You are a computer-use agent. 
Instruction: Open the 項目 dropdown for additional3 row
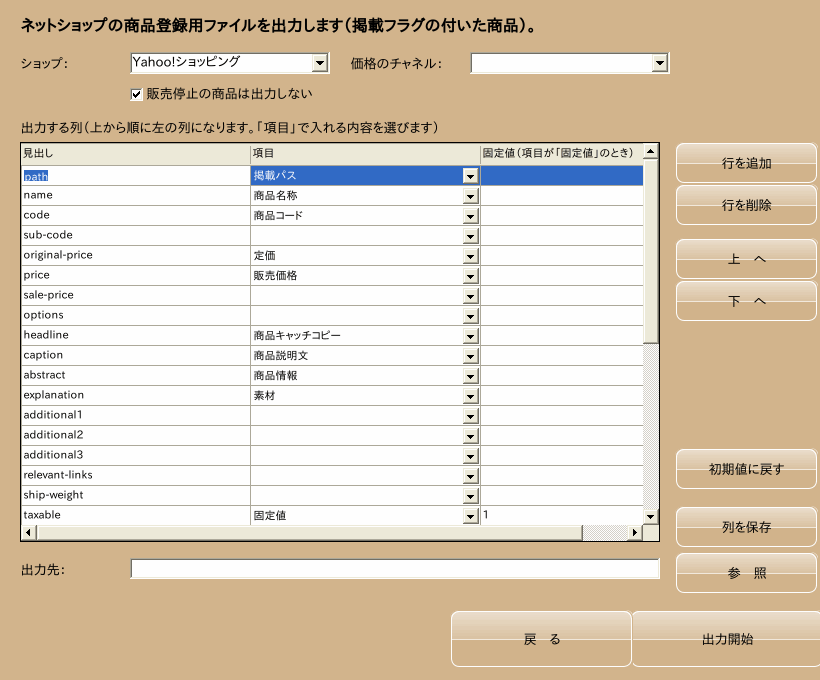(471, 456)
